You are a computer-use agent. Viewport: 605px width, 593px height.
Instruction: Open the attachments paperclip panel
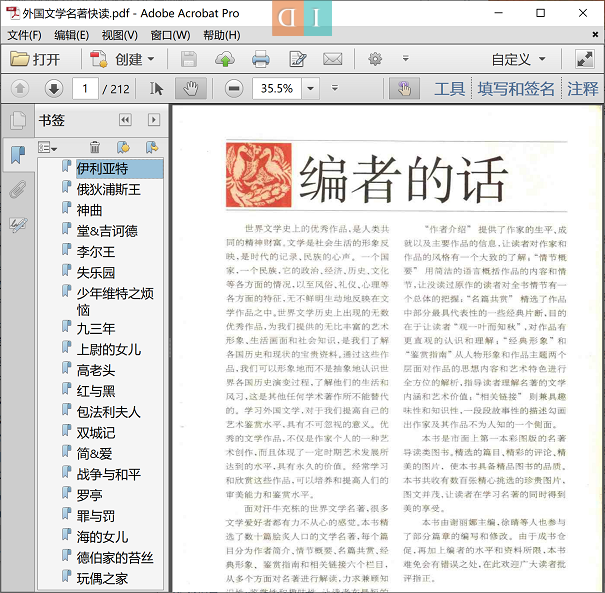pos(18,189)
